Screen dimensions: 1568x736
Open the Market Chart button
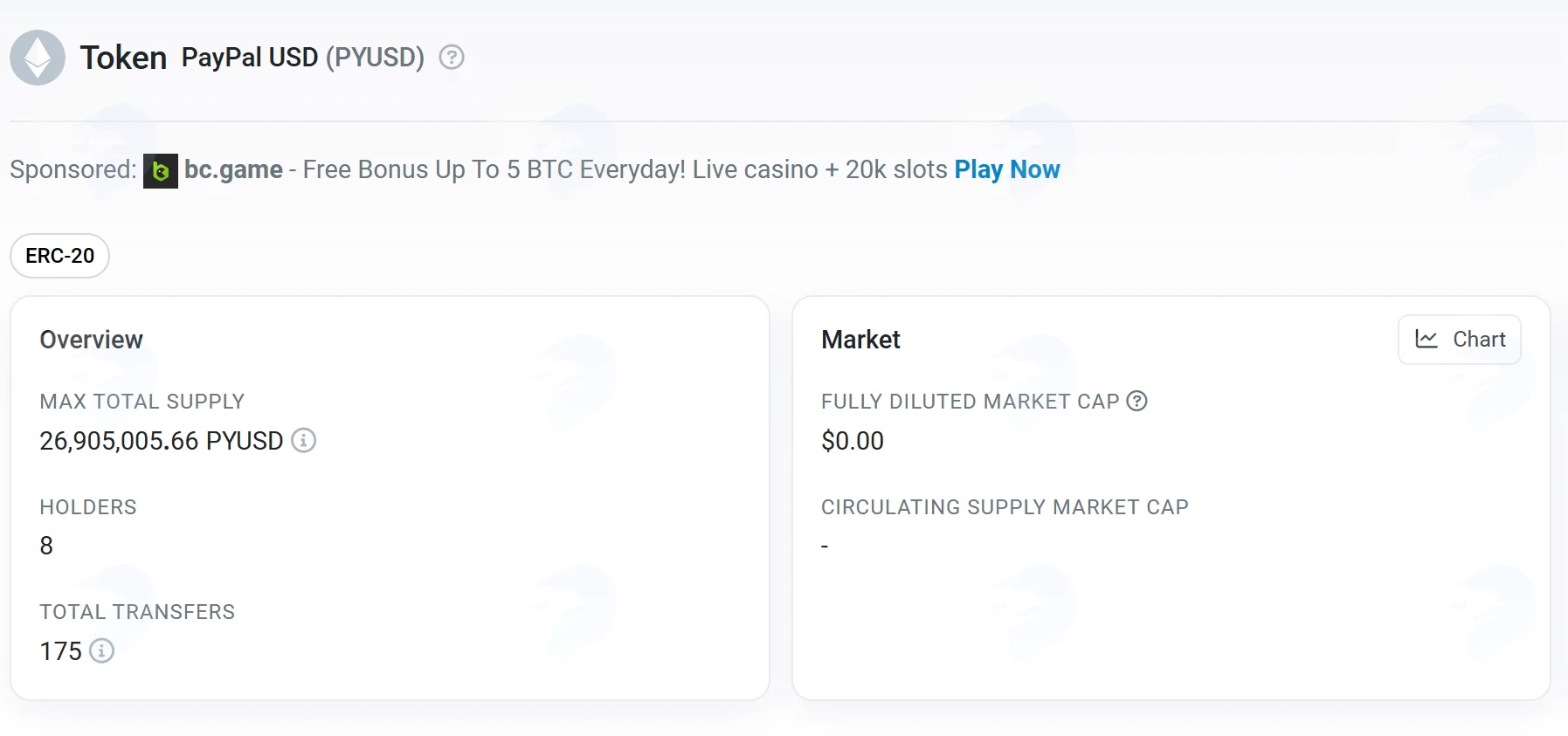tap(1460, 340)
